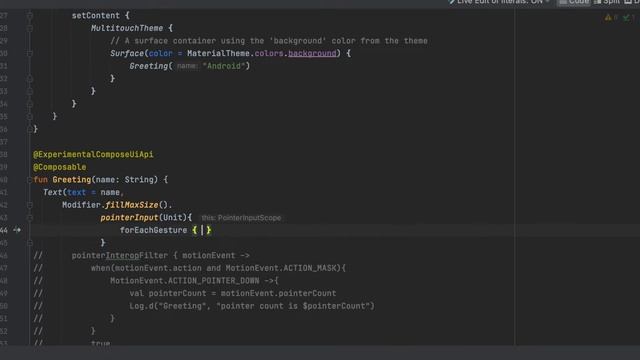This screenshot has width=640, height=360.
Task: Collapse the fun Greeting function fold marker
Action: (x=30, y=180)
